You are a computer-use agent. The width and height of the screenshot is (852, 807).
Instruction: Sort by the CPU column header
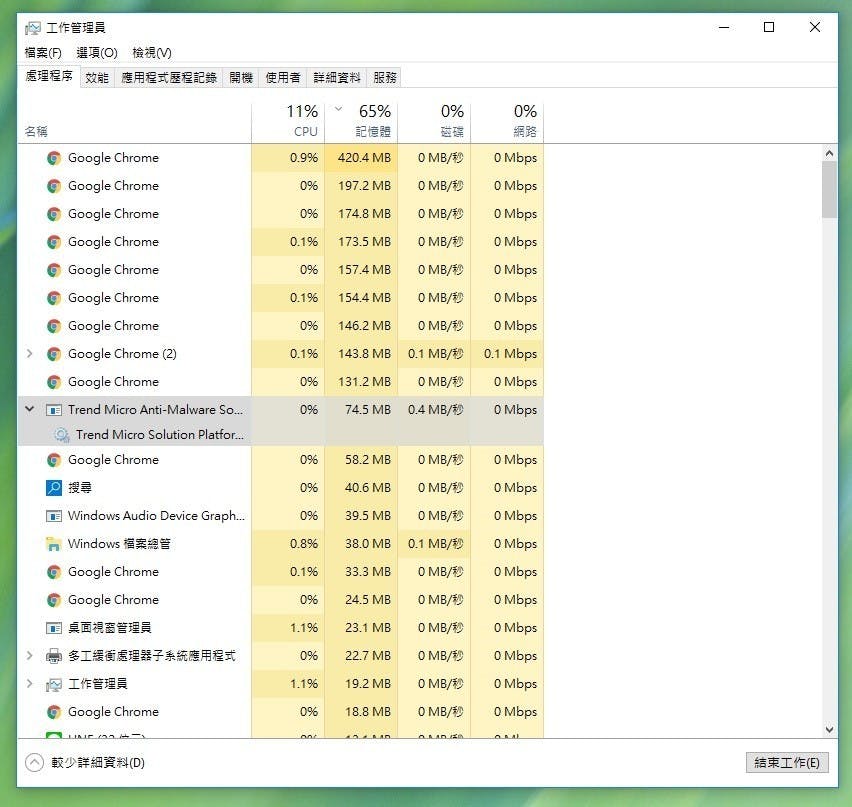(x=288, y=122)
